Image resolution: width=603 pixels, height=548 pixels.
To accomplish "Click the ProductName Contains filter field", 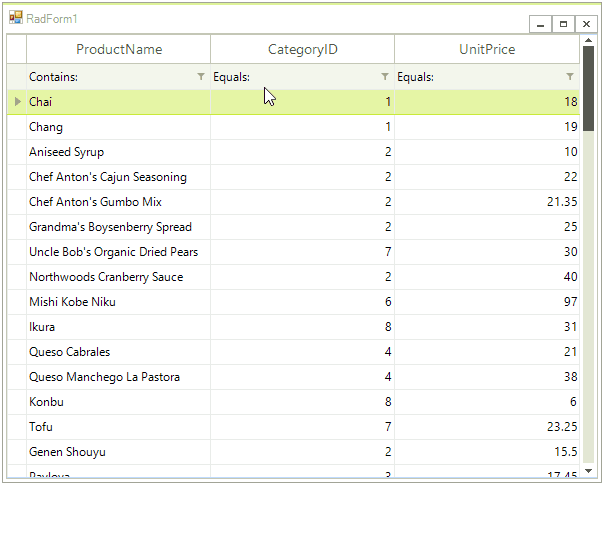I will 118,77.
